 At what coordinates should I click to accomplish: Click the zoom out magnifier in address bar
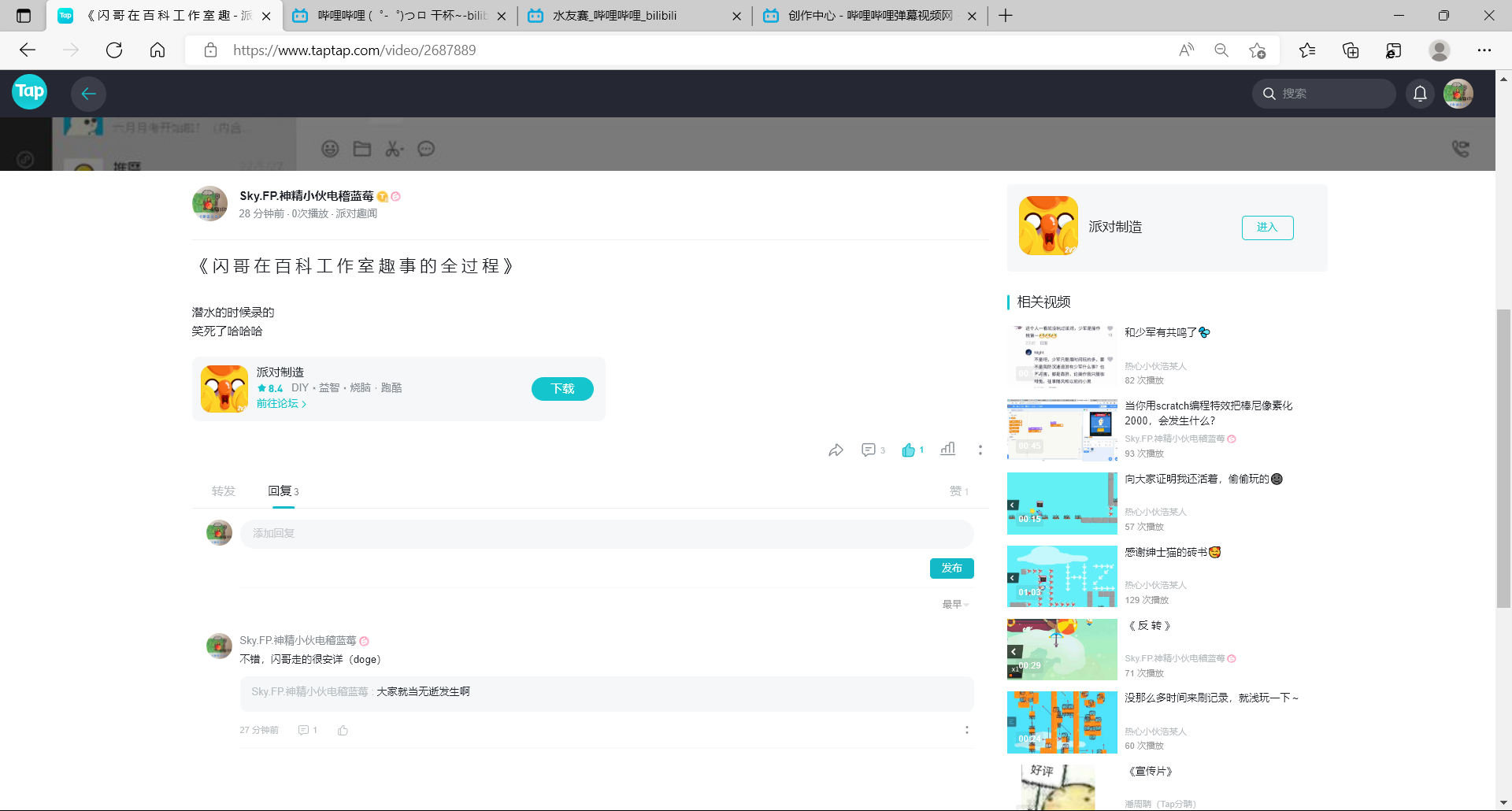[x=1221, y=50]
